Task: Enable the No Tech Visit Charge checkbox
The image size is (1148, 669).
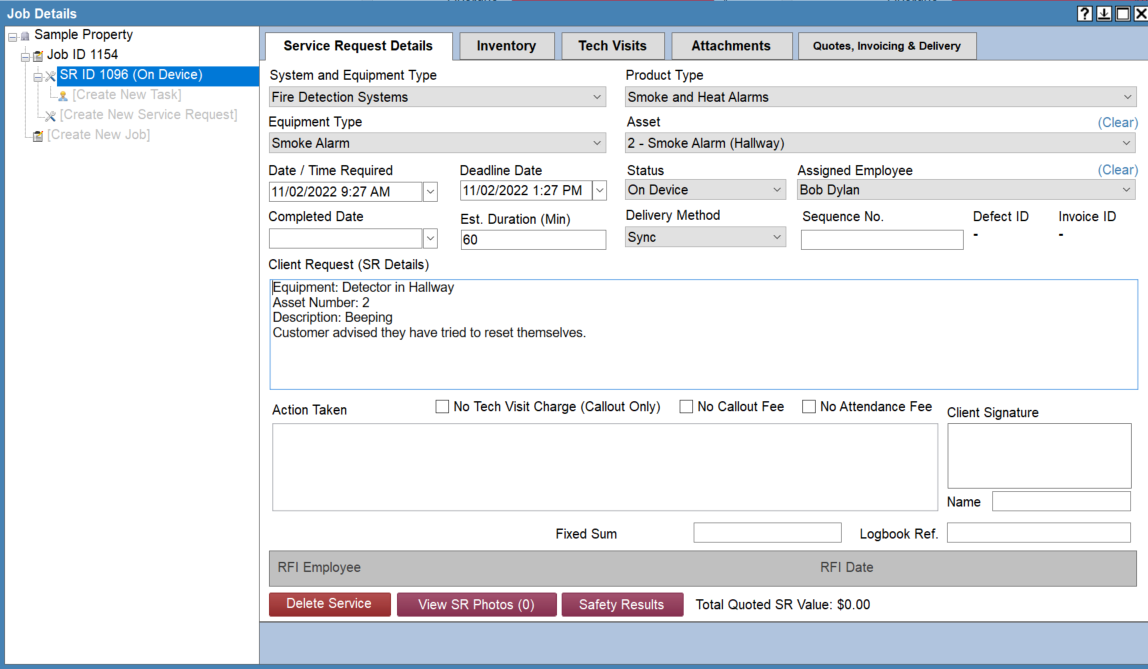Action: tap(442, 406)
